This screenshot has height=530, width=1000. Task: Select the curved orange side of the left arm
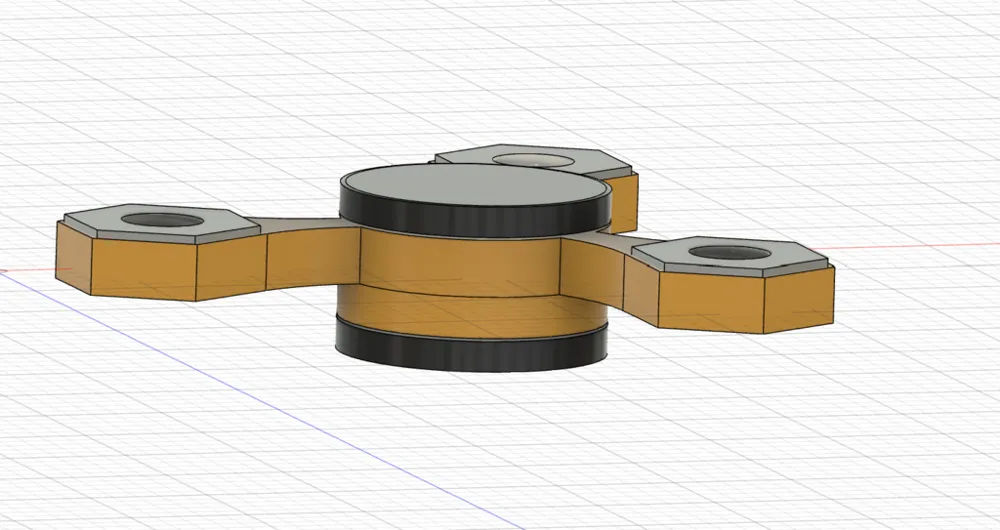(x=313, y=261)
